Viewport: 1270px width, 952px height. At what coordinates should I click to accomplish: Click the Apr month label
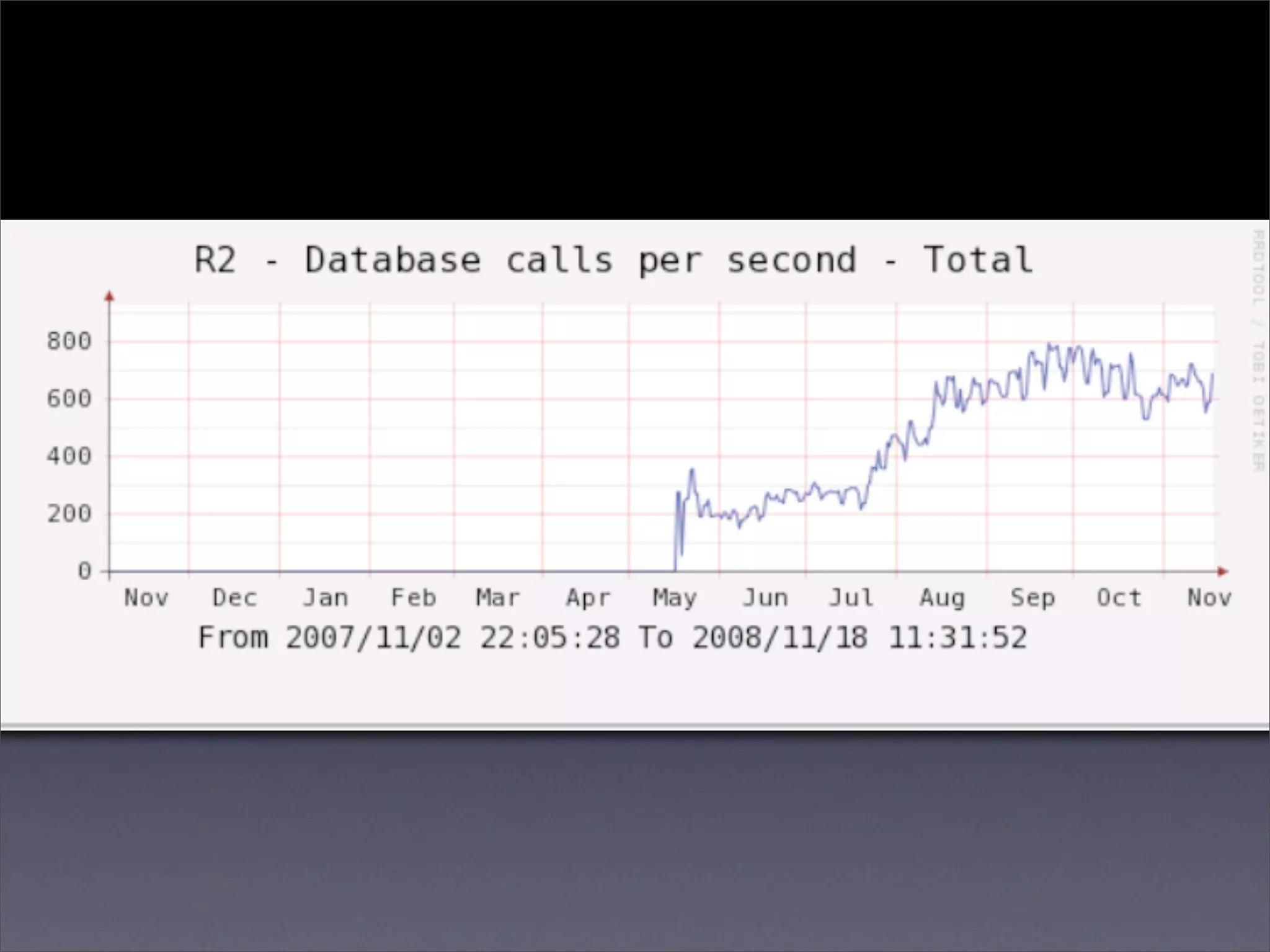click(x=587, y=598)
